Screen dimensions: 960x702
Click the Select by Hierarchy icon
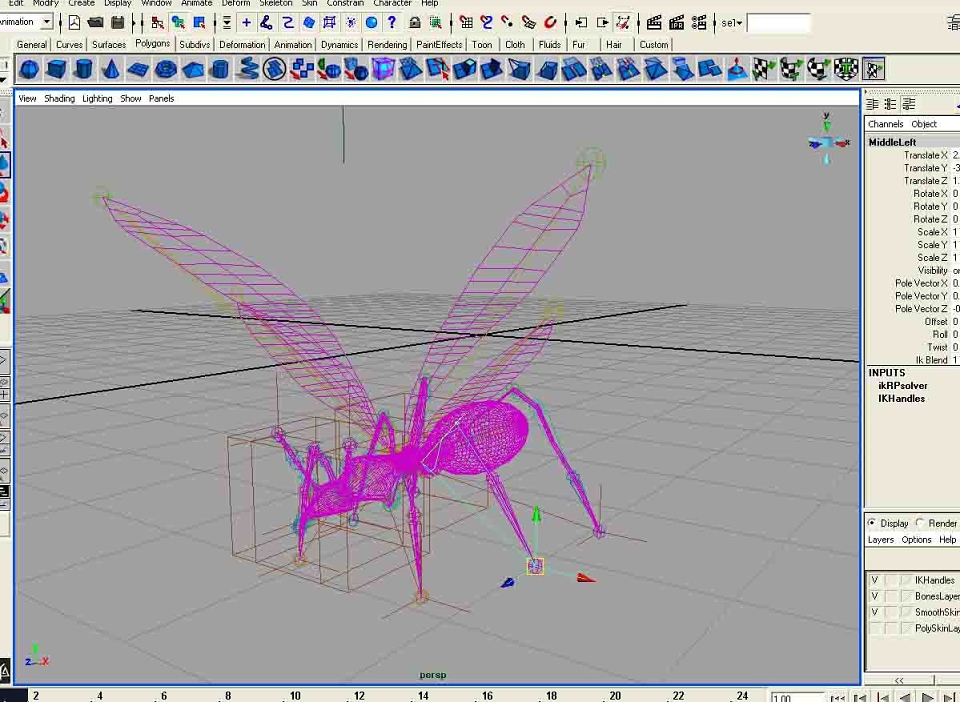click(157, 23)
